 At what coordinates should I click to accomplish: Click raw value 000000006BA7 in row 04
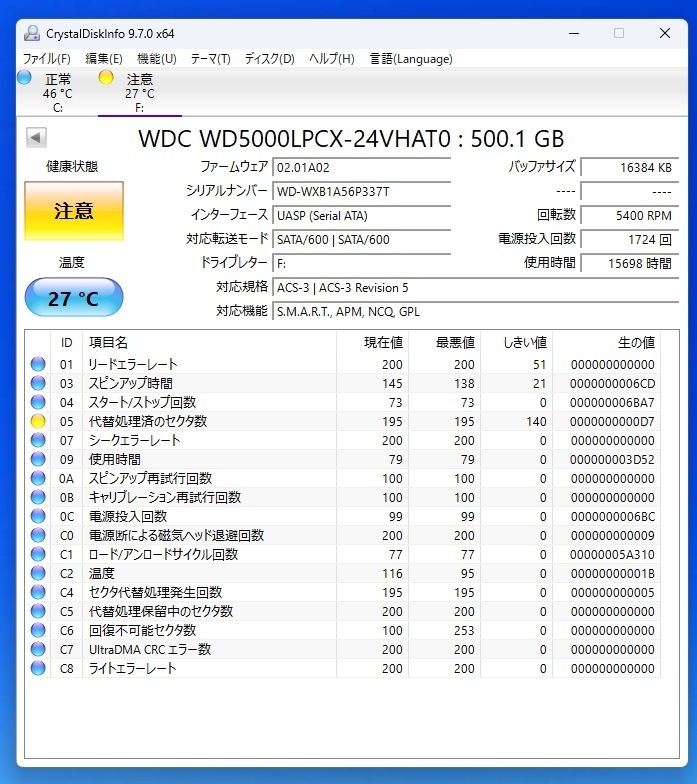pyautogui.click(x=612, y=402)
